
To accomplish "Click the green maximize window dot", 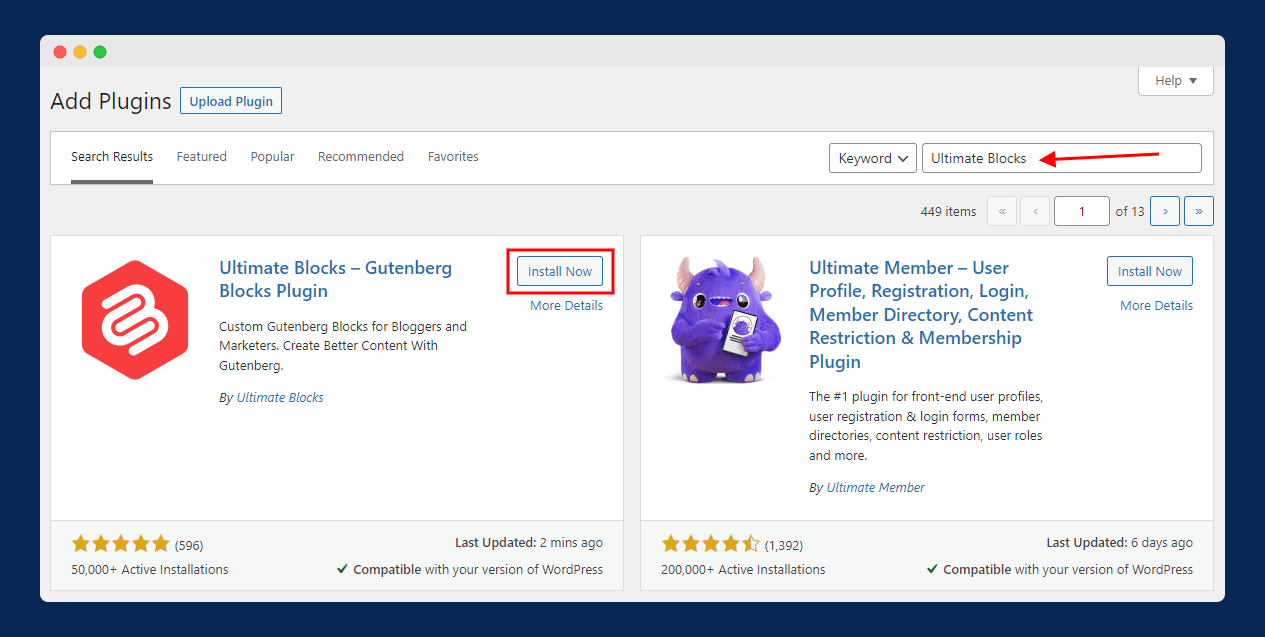I will [100, 52].
